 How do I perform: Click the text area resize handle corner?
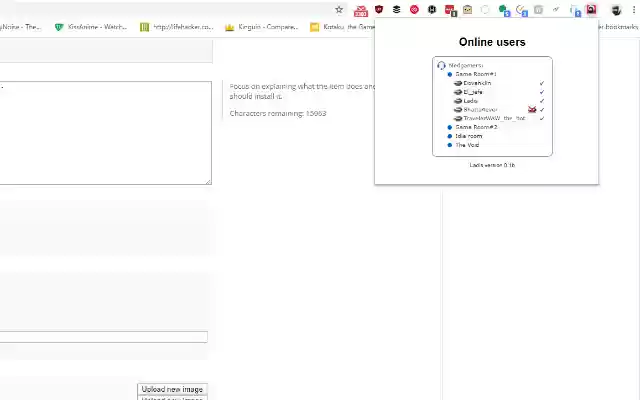coord(209,182)
